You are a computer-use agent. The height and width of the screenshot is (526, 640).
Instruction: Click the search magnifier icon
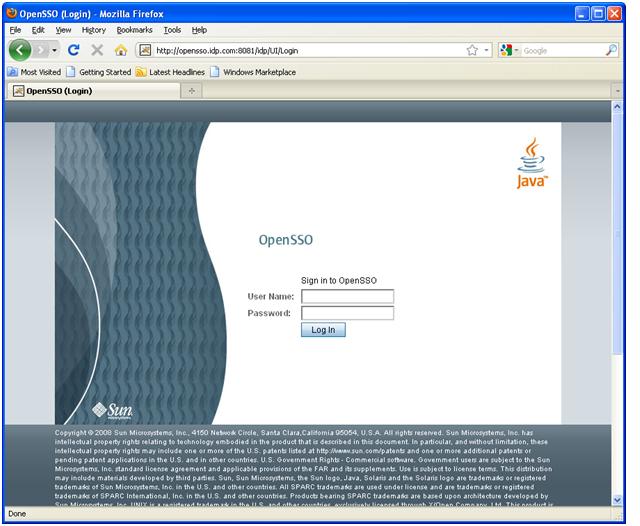click(611, 50)
